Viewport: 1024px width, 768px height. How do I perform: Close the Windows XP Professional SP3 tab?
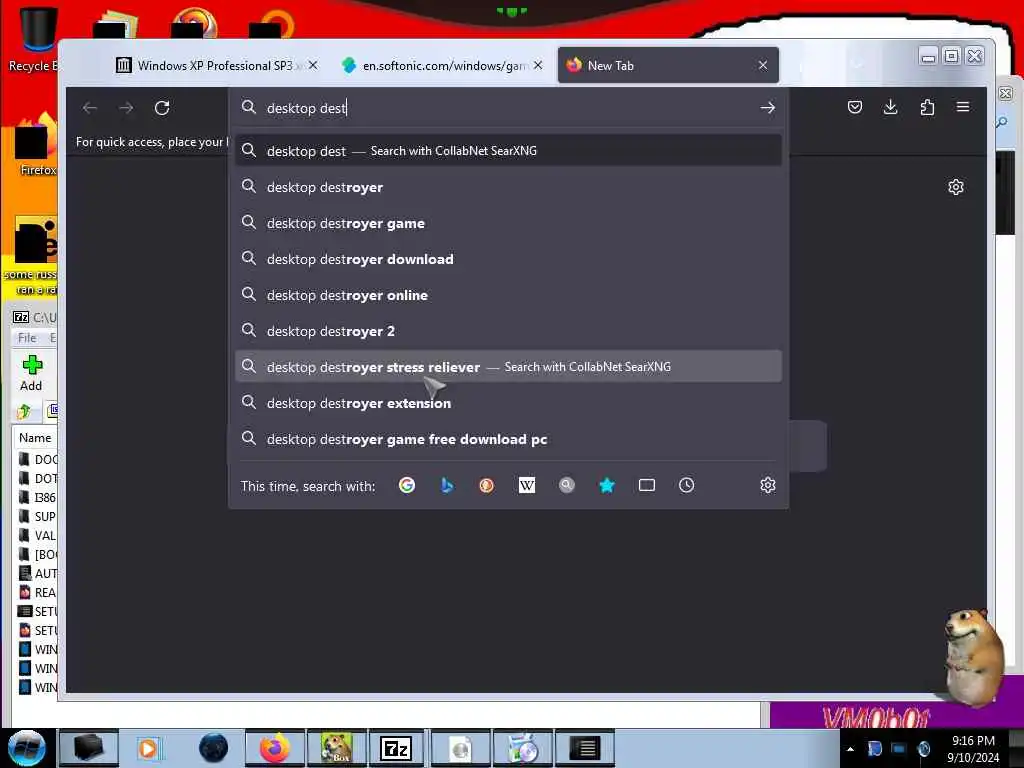coord(313,65)
